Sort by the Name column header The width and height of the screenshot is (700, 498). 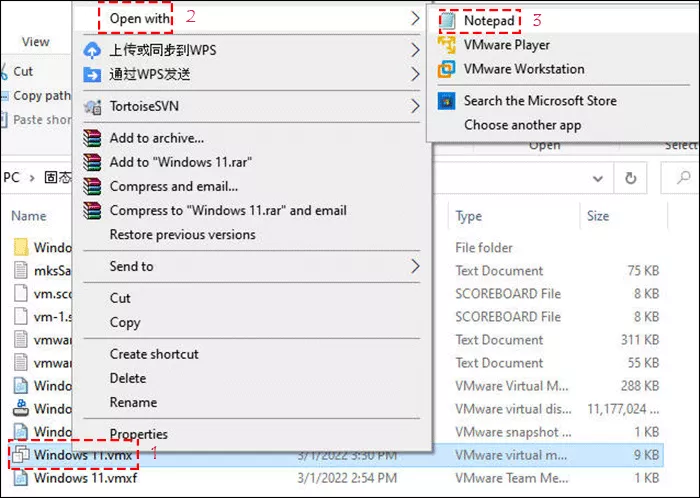pyautogui.click(x=29, y=216)
